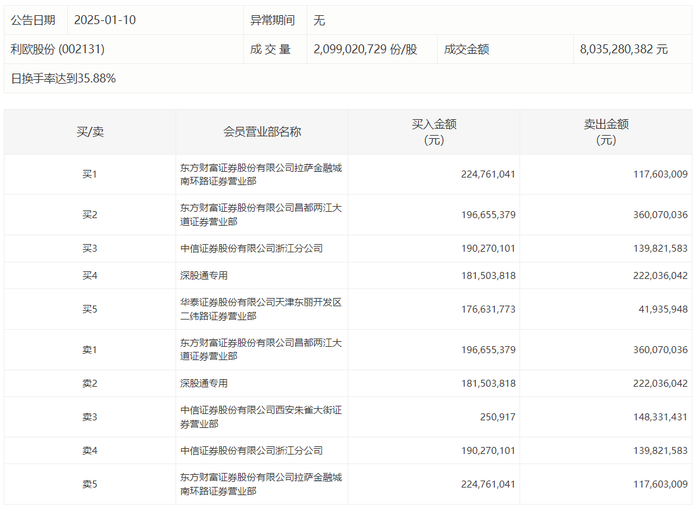Select the 买5 row label
Image resolution: width=700 pixels, height=511 pixels.
(x=90, y=309)
